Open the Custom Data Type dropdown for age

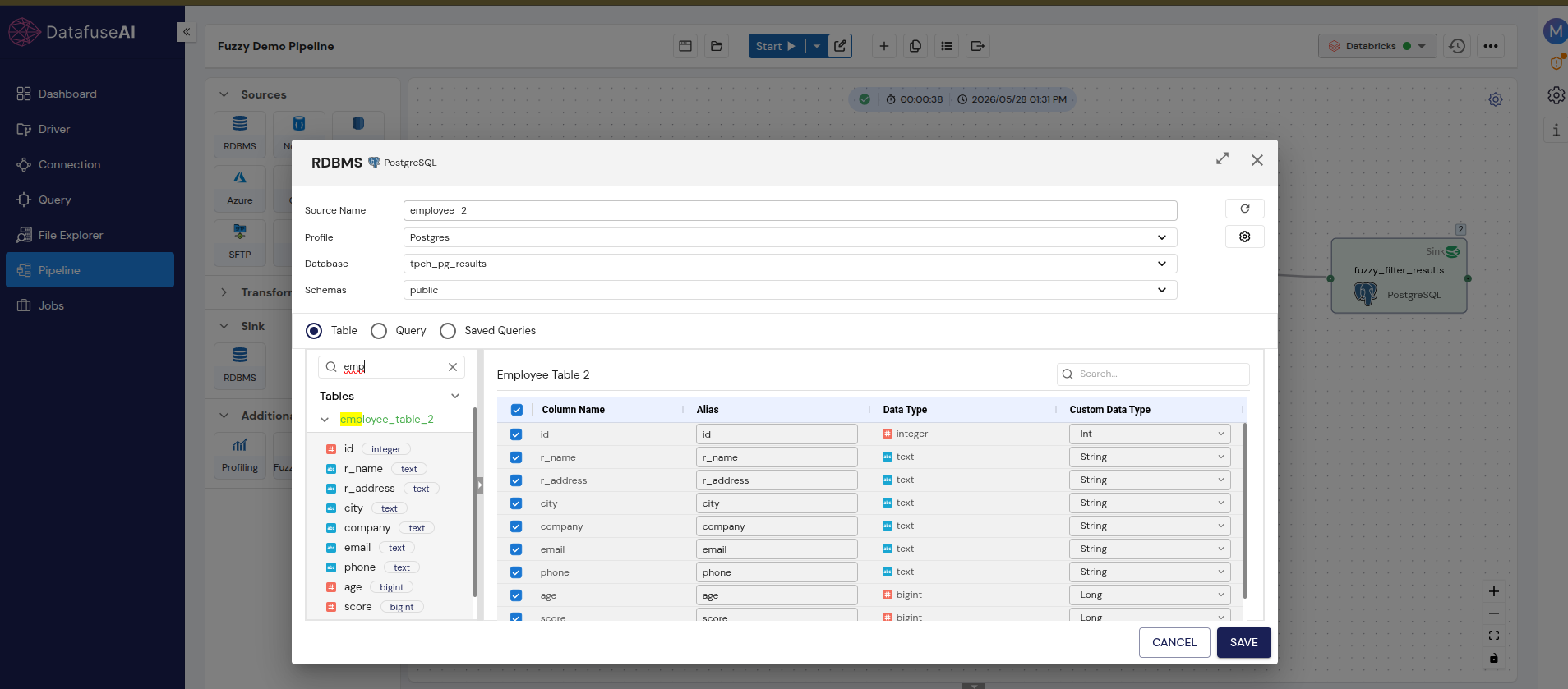(1150, 595)
